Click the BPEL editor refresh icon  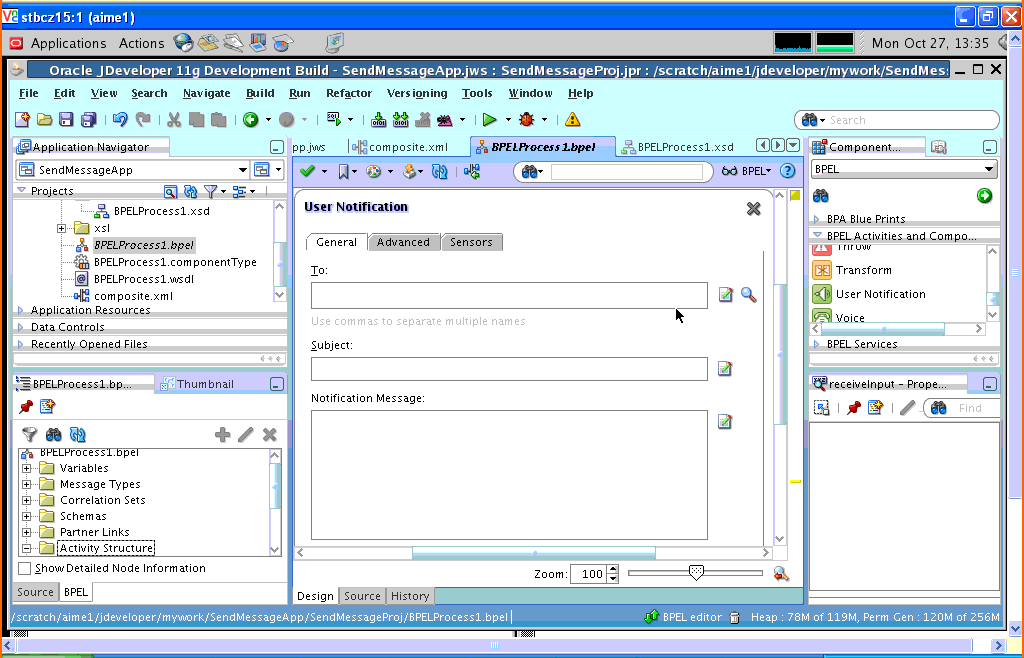[440, 171]
